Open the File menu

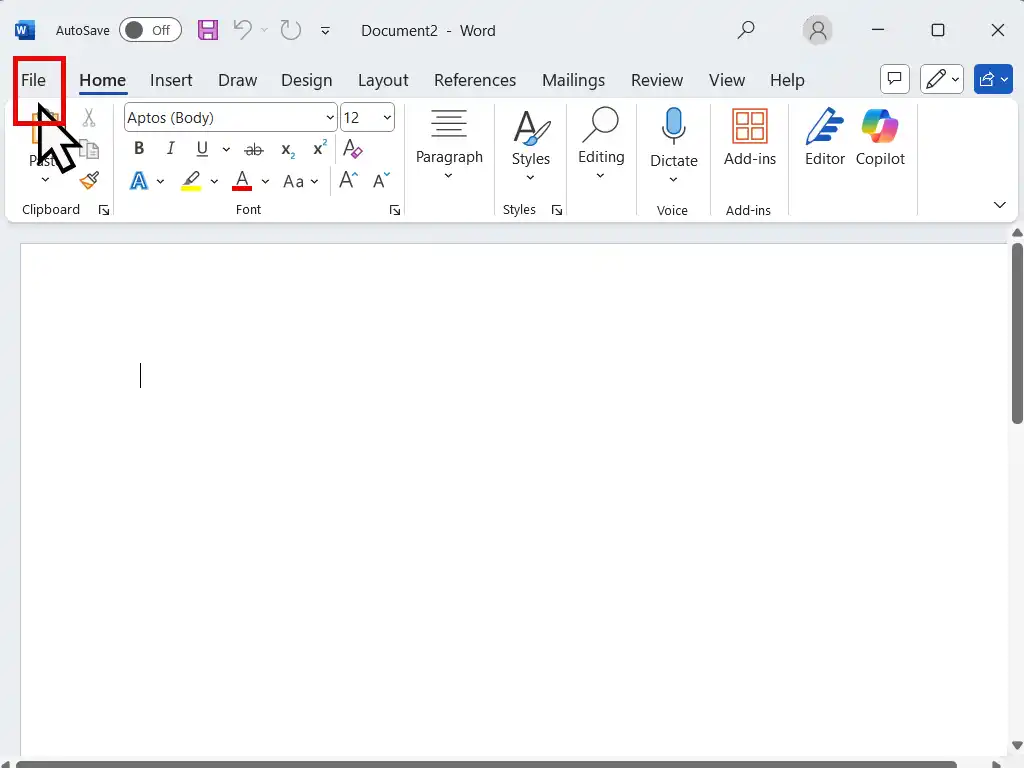(34, 80)
